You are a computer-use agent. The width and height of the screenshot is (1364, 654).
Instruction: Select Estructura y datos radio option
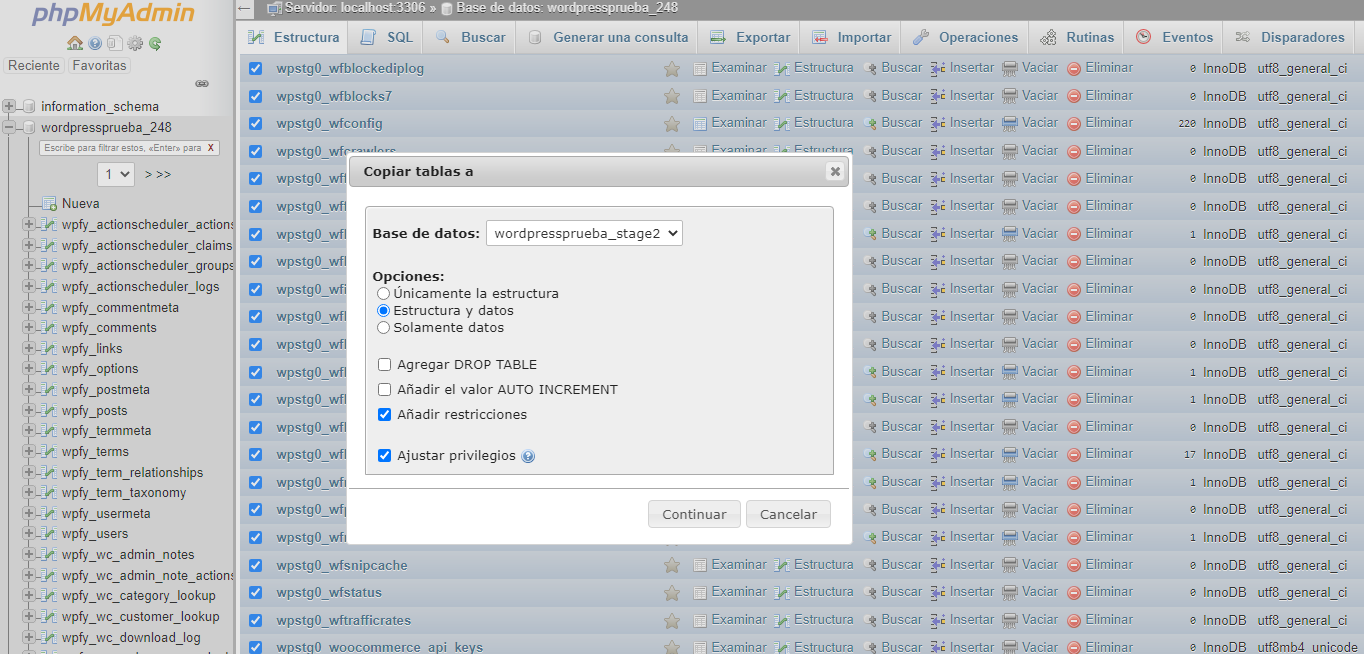point(383,311)
